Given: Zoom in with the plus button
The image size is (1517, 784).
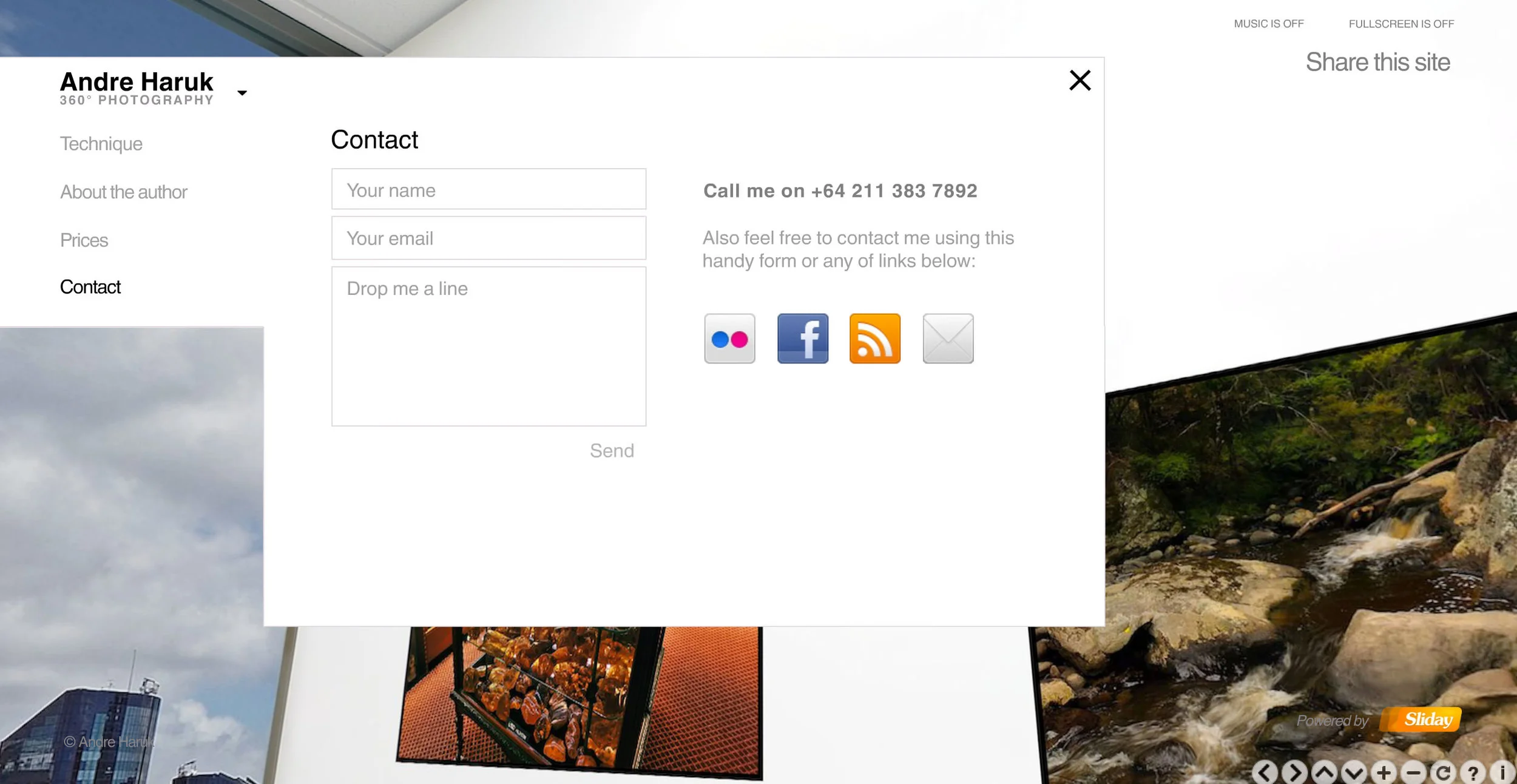Looking at the screenshot, I should 1384,772.
